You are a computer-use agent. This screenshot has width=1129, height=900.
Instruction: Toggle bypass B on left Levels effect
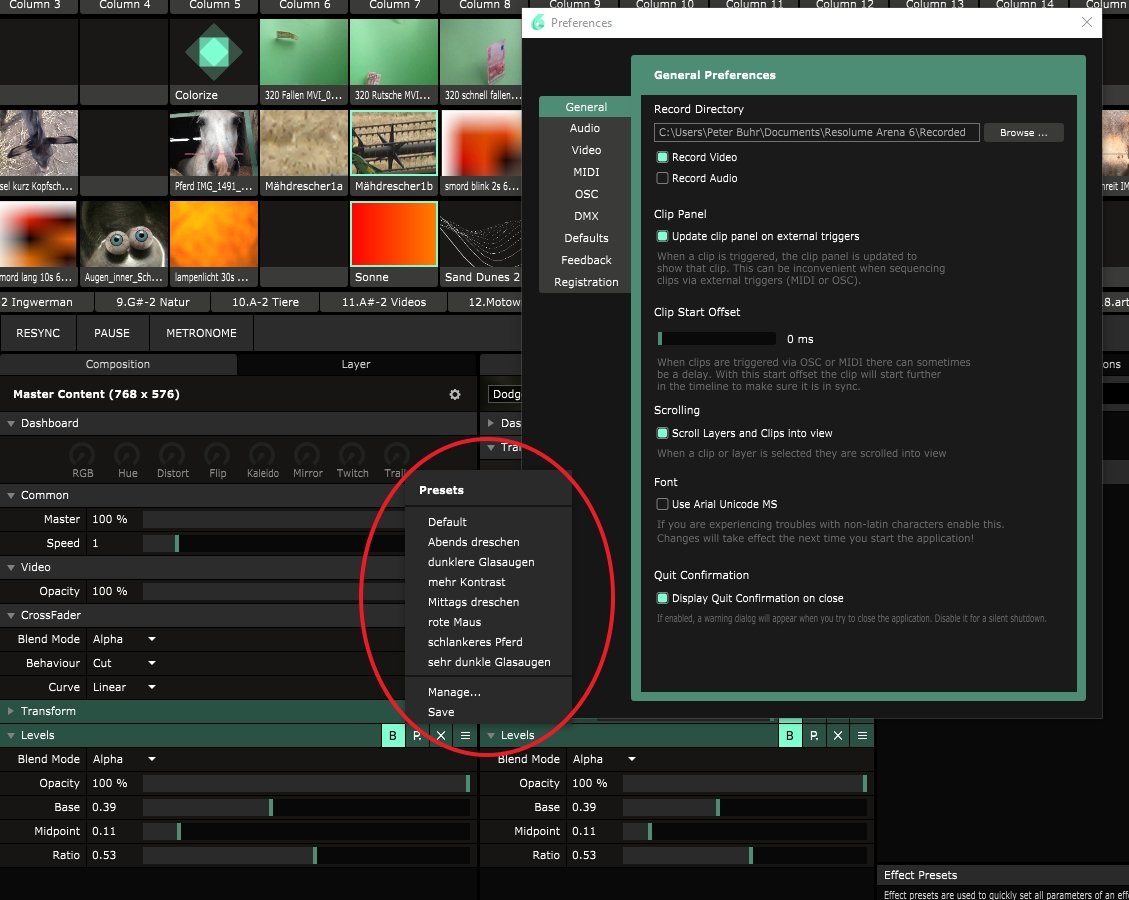(x=392, y=736)
